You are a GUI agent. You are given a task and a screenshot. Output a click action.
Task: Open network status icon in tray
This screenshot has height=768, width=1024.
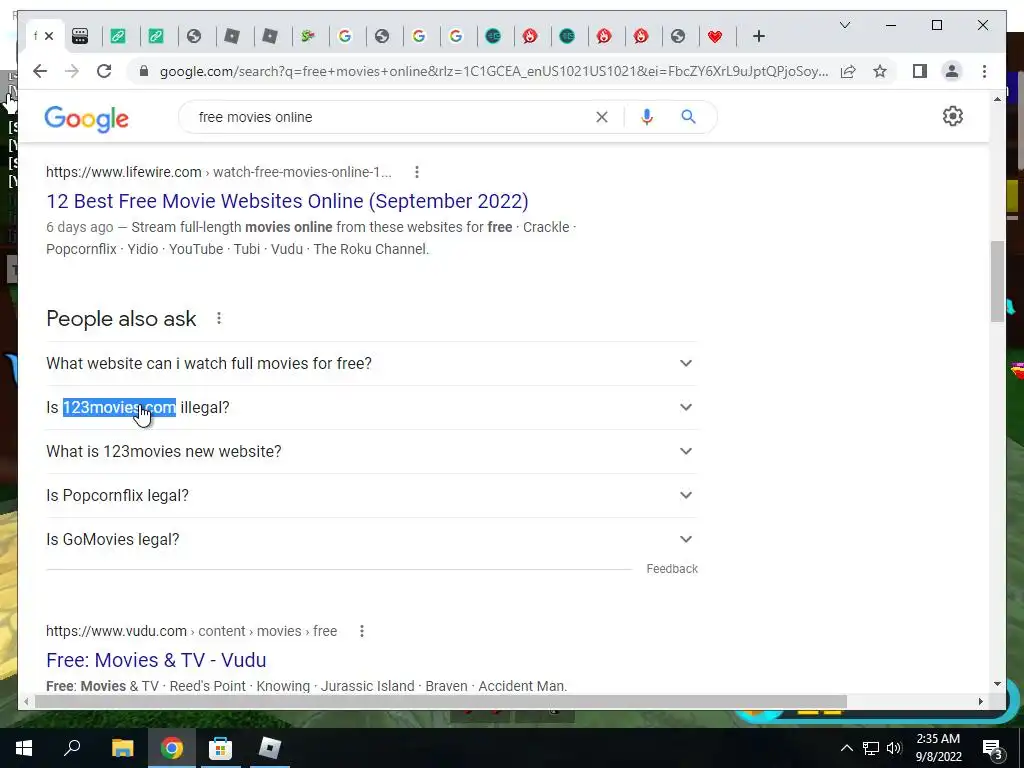click(871, 748)
